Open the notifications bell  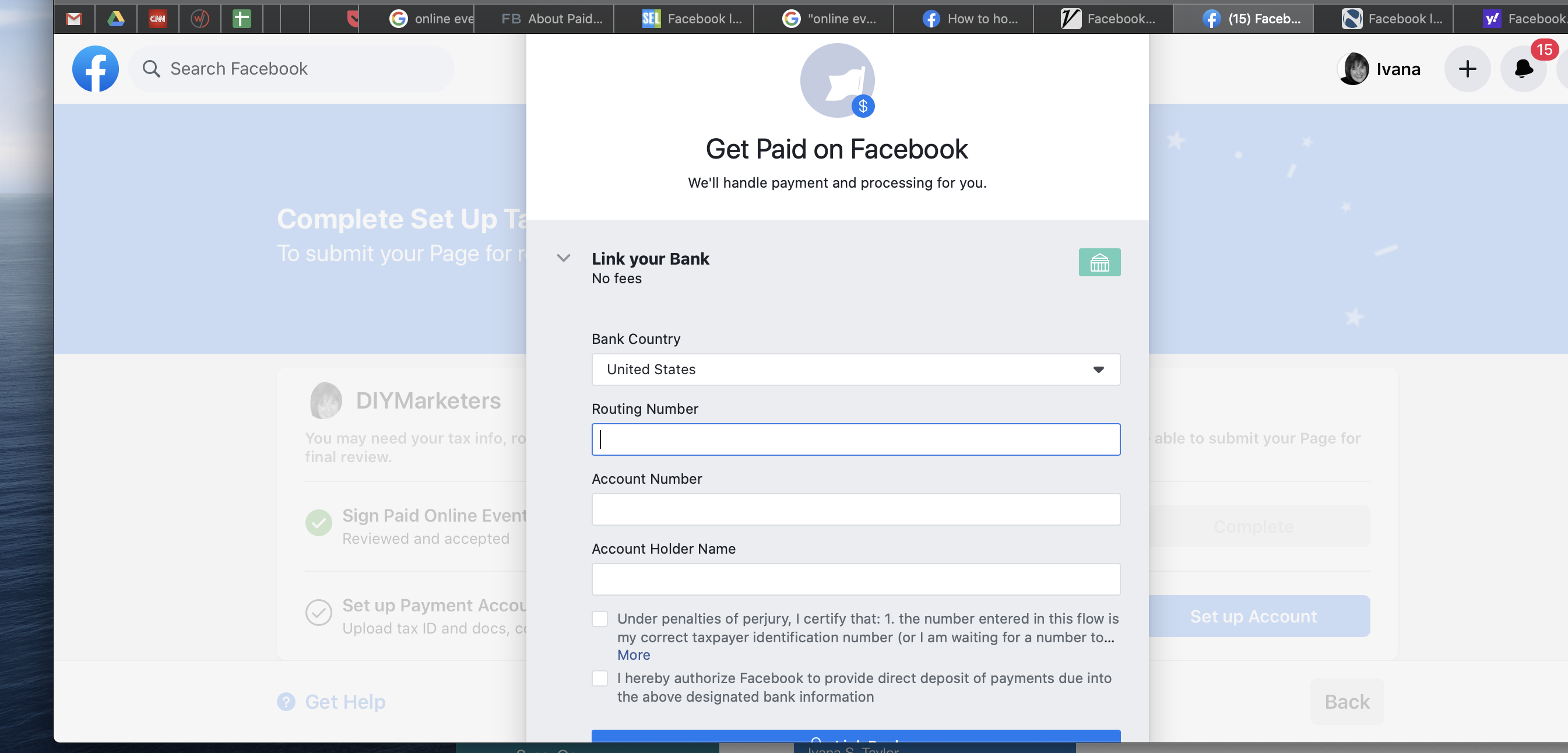(1524, 69)
